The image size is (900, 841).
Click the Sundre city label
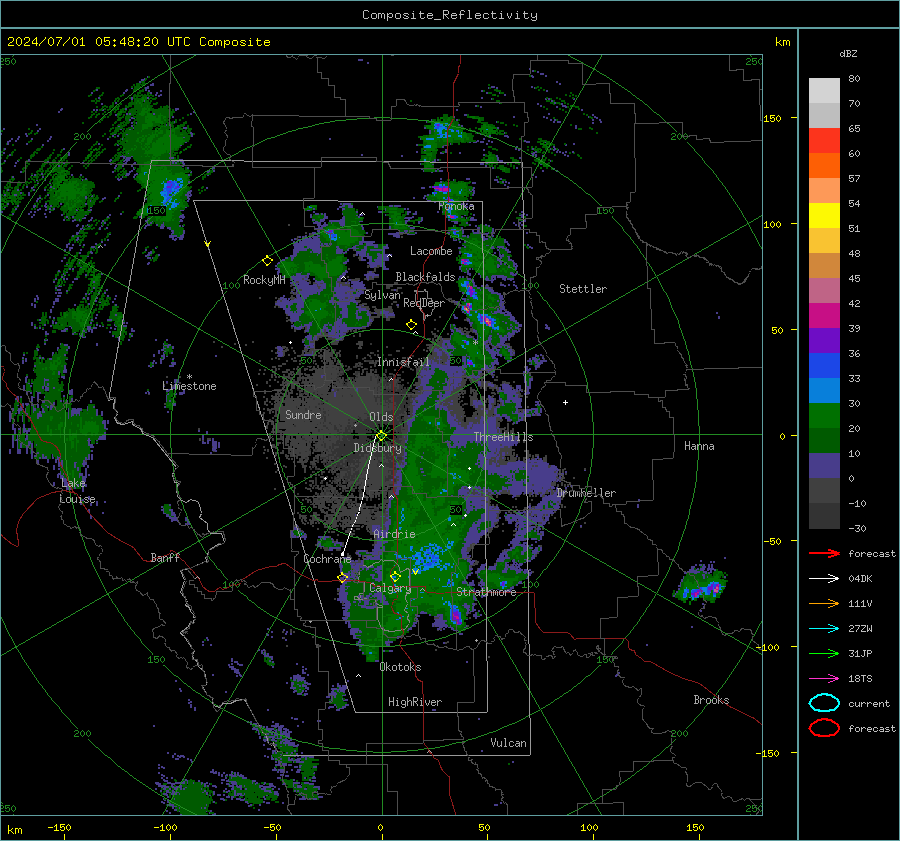[303, 415]
